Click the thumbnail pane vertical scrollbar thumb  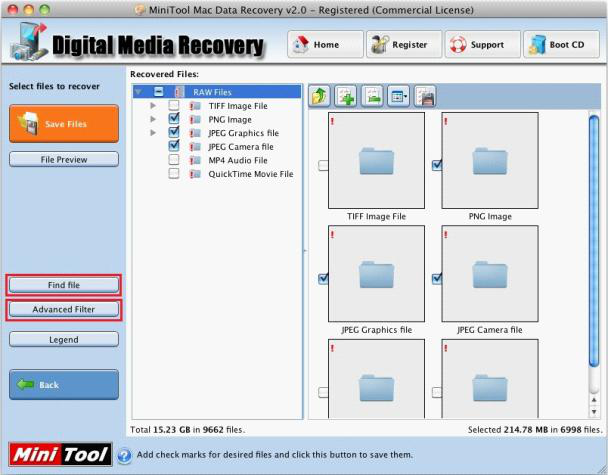coord(594,240)
